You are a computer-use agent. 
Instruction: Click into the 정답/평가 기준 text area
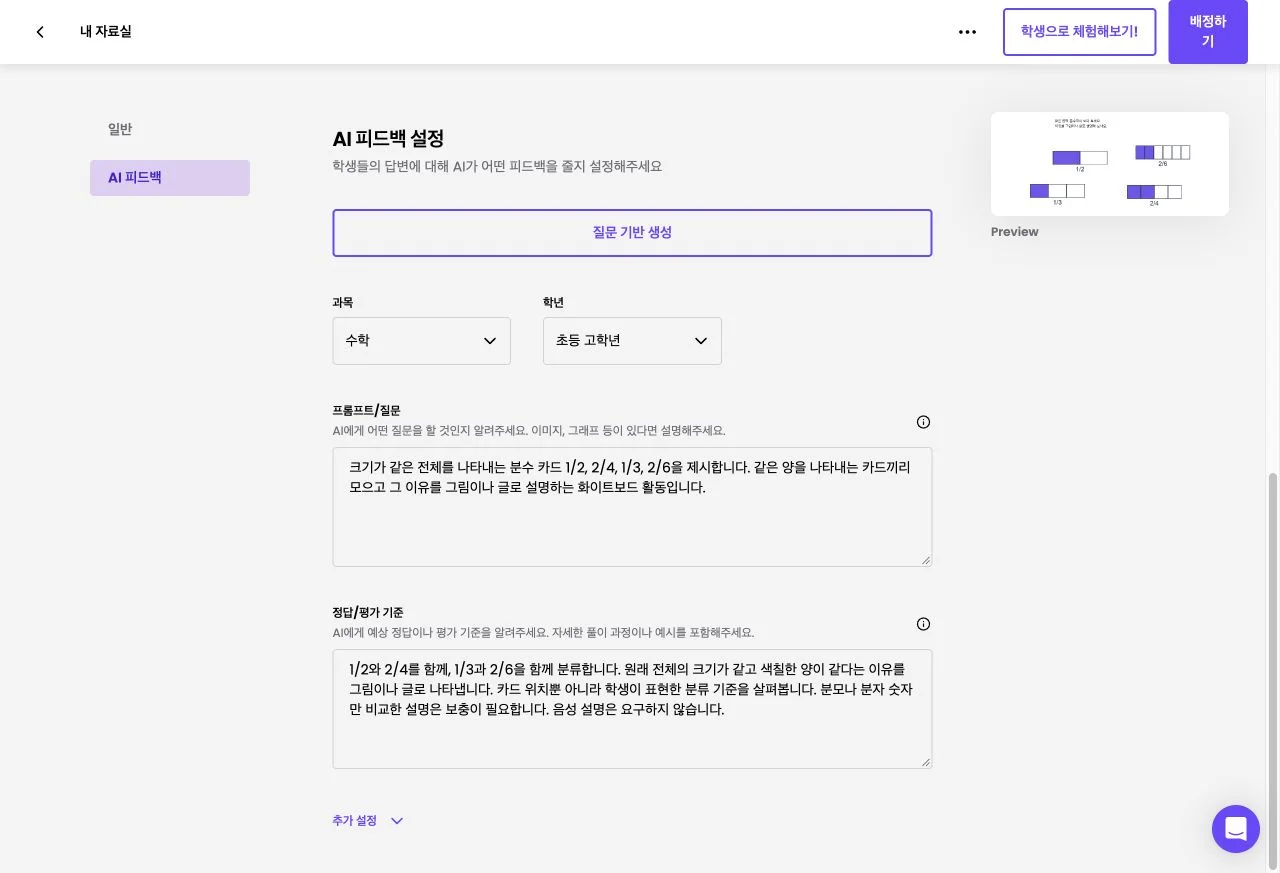click(632, 709)
